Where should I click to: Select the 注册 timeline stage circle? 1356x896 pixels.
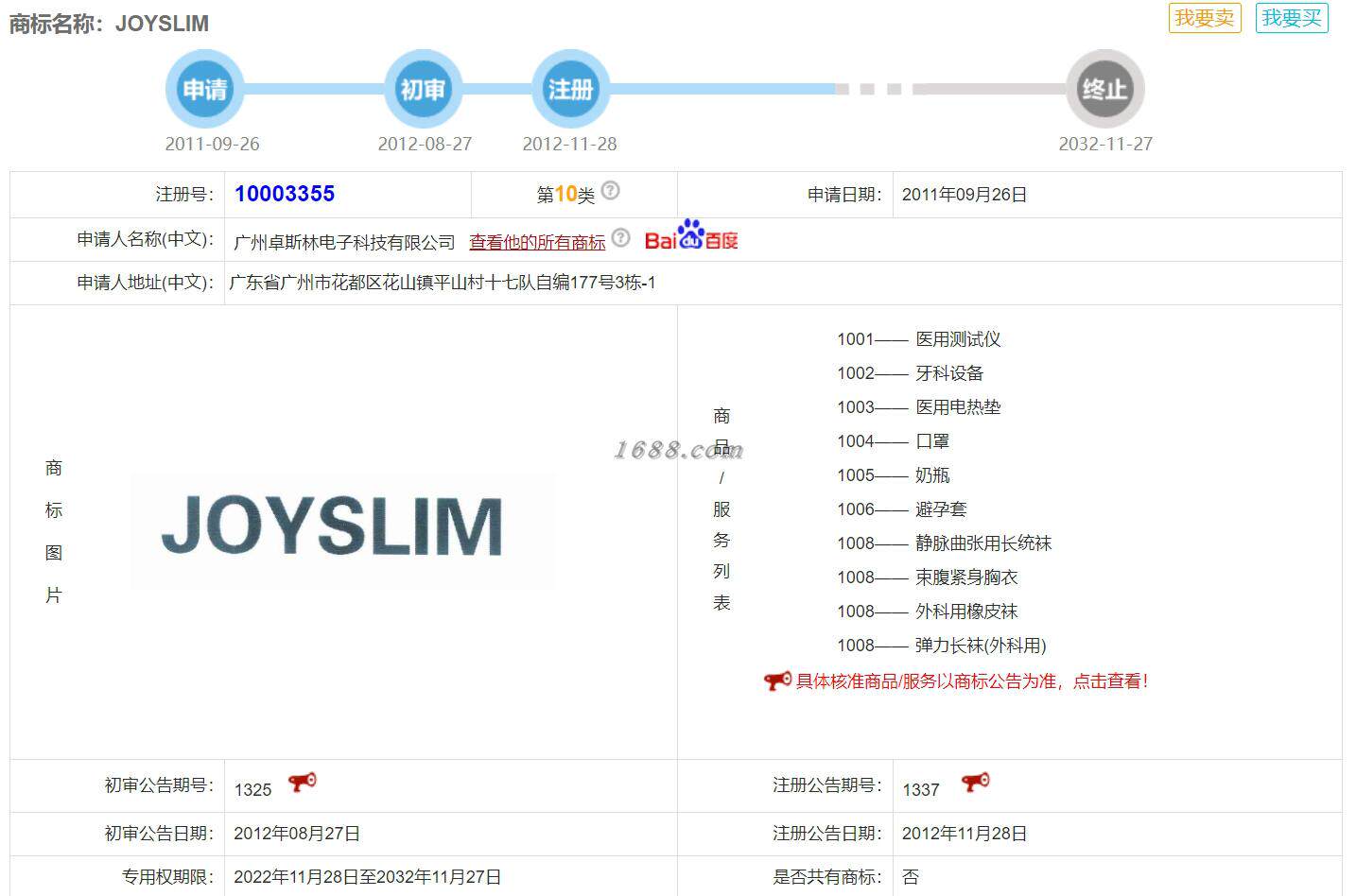click(x=570, y=89)
